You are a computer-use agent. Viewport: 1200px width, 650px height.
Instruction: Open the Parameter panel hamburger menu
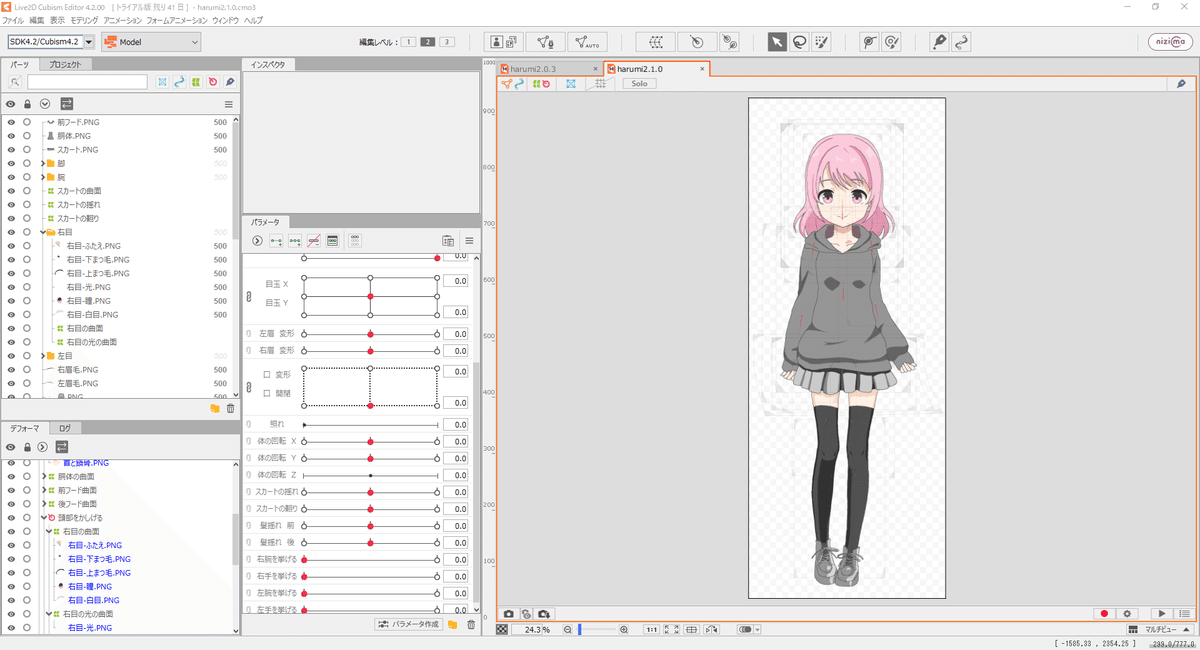click(469, 241)
